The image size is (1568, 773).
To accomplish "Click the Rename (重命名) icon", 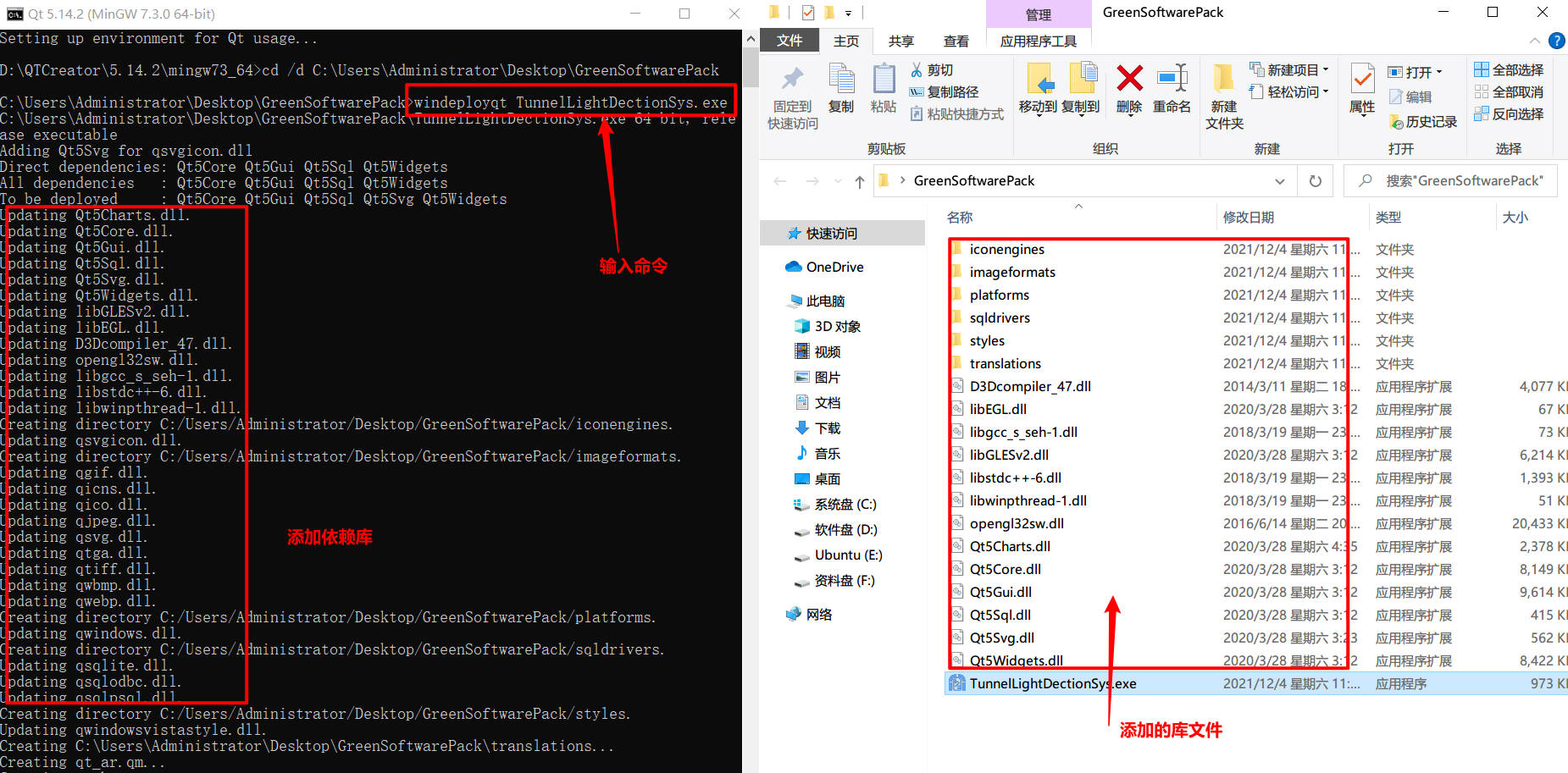I will pyautogui.click(x=1172, y=79).
